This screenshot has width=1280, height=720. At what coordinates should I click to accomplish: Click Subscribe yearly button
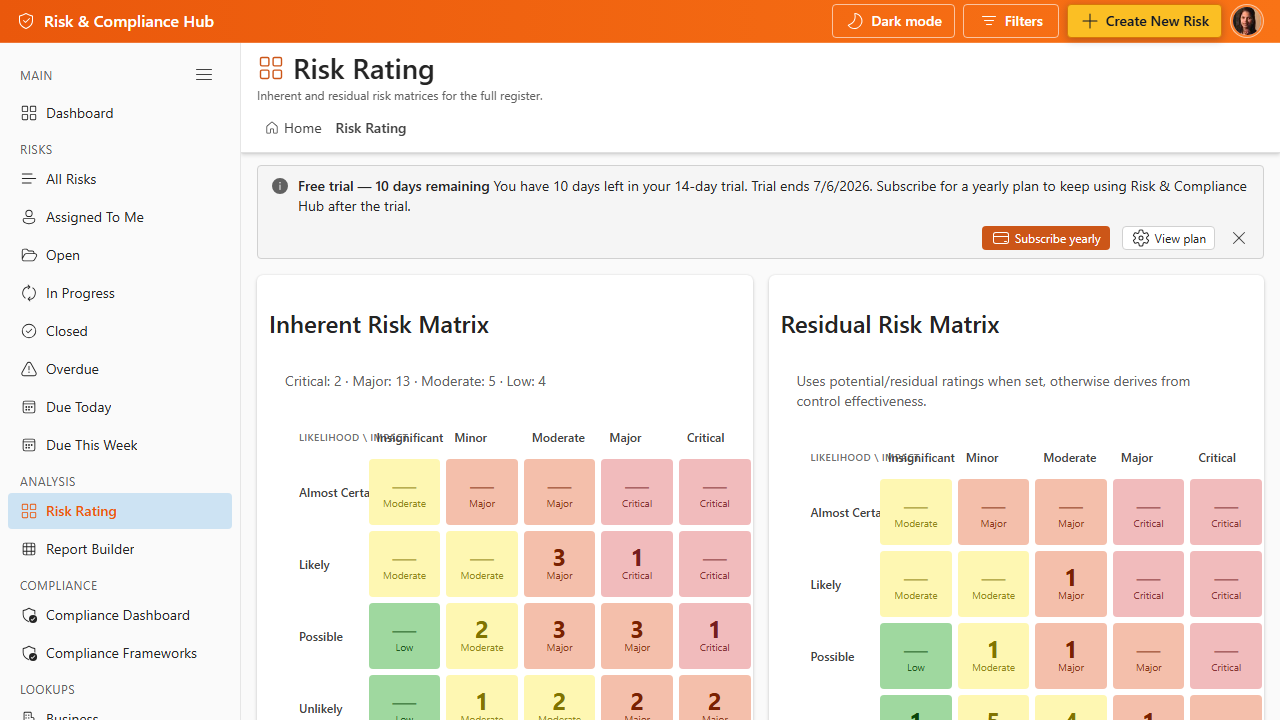tap(1046, 238)
